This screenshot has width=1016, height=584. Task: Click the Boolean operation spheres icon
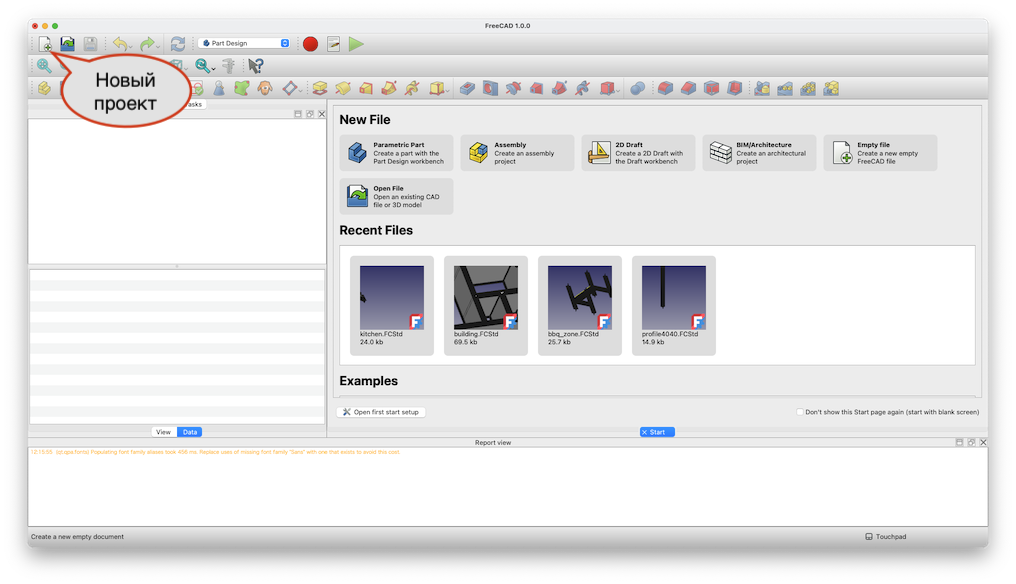coord(638,88)
